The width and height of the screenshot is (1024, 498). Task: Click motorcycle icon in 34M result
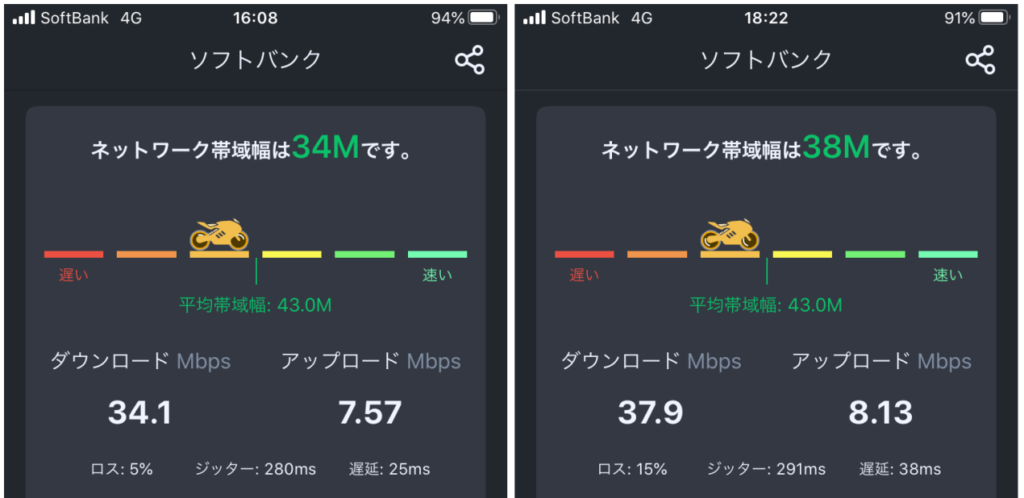pyautogui.click(x=219, y=234)
